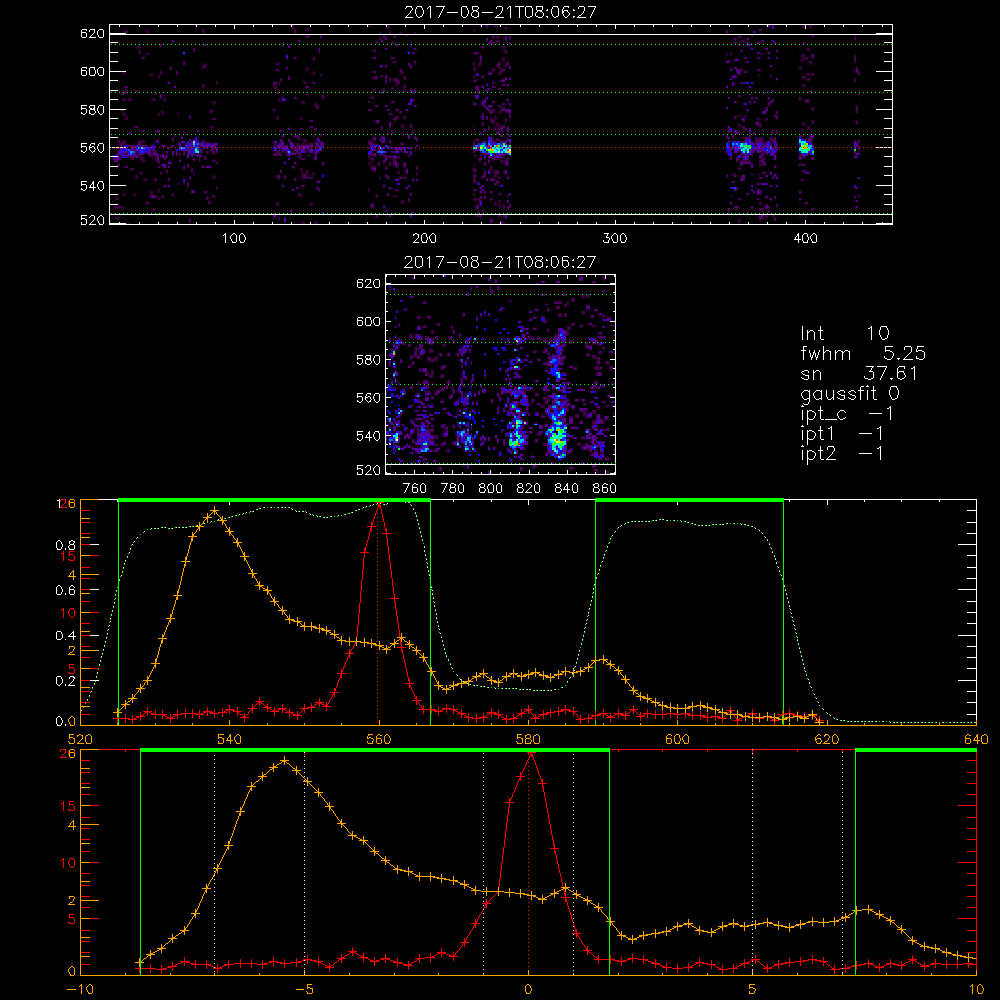Select the 'fwhm 5.25' readout

click(863, 353)
